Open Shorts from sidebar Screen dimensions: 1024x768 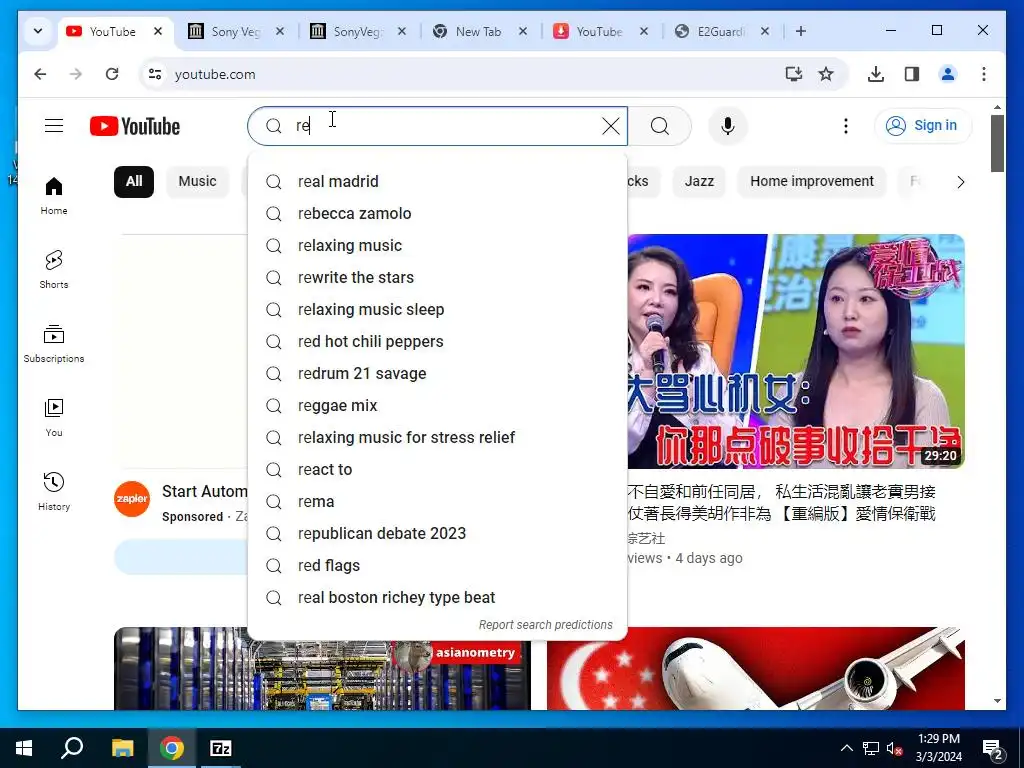pos(54,269)
